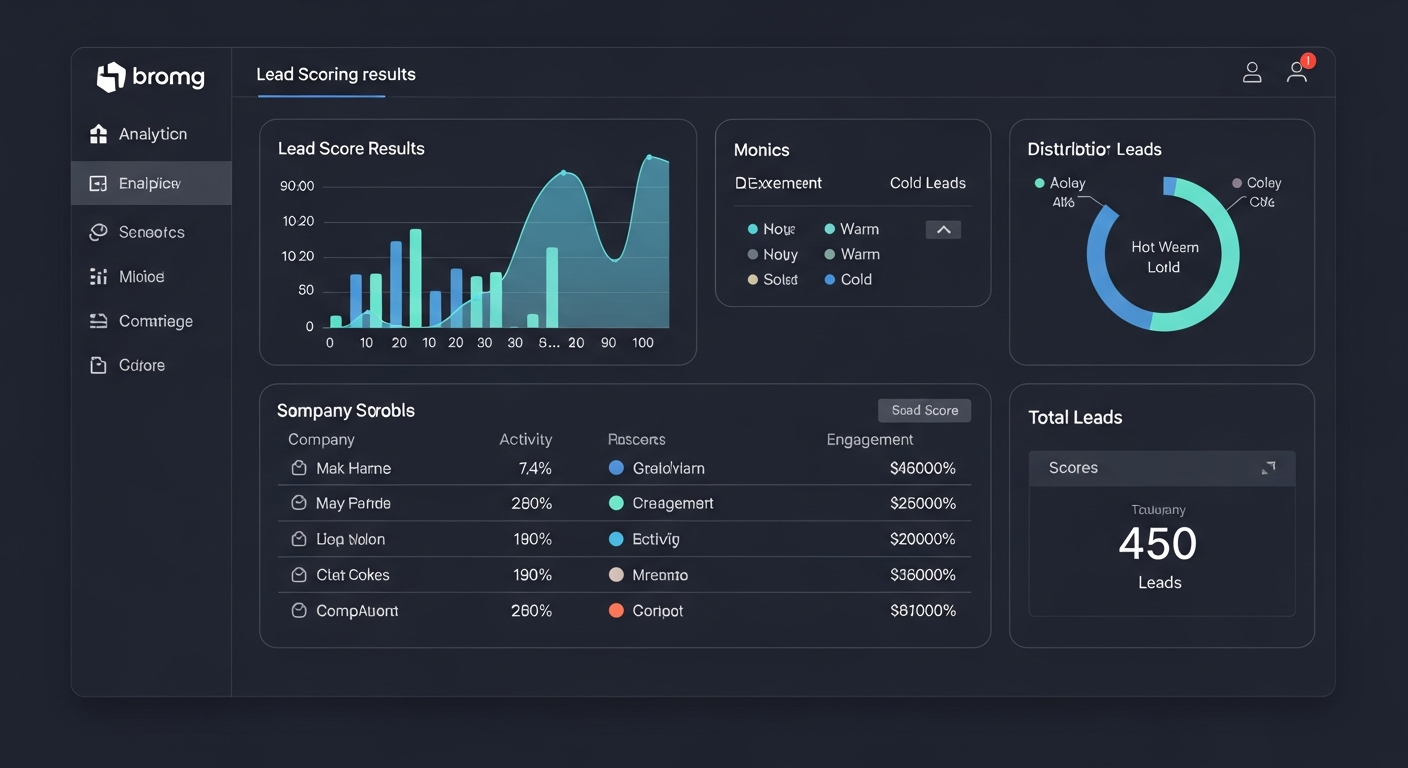Click the orange Coripot color dot
Image resolution: width=1408 pixels, height=768 pixels.
click(616, 610)
